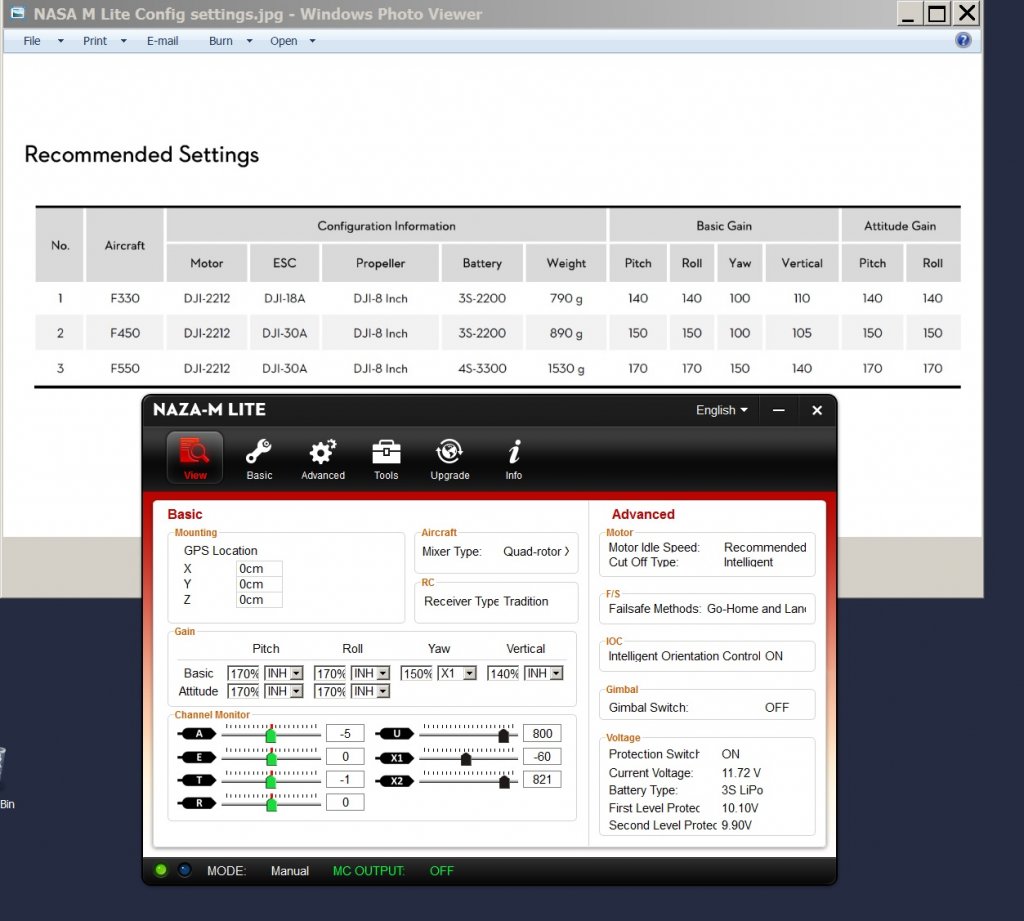This screenshot has height=921, width=1024.
Task: Click the Recommended motor idle speed value
Action: coord(765,547)
